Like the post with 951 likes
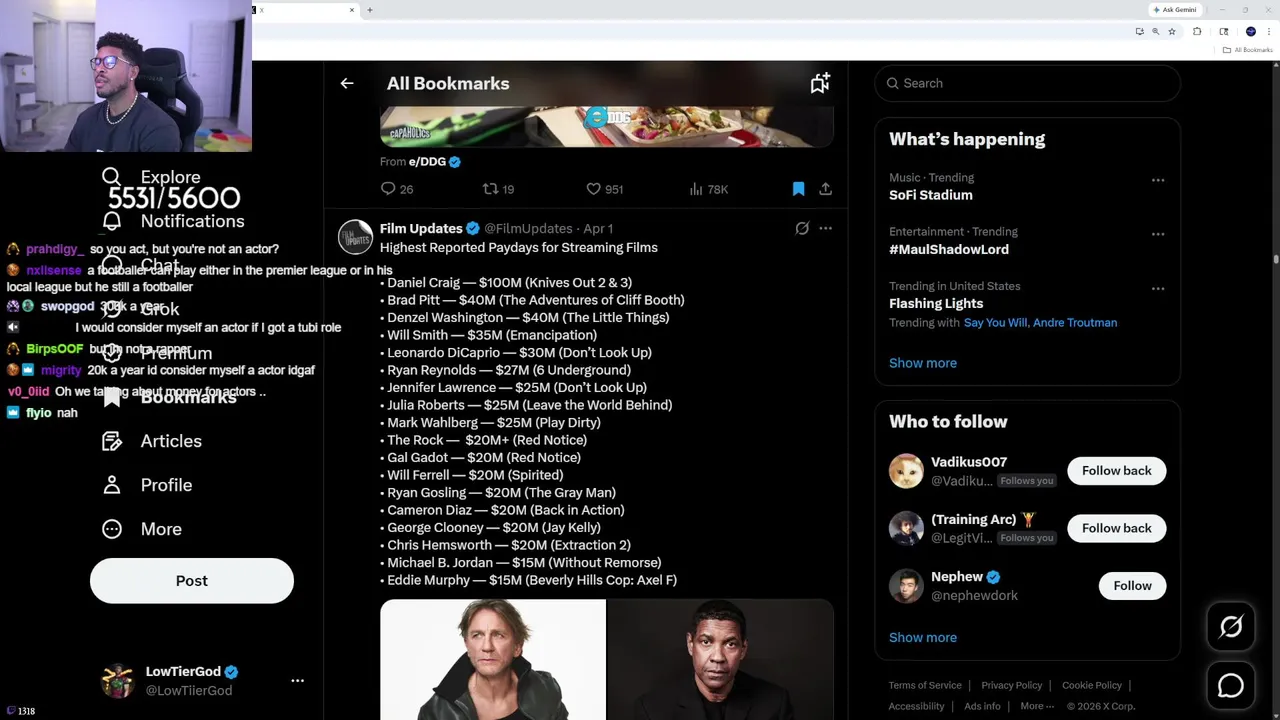Image resolution: width=1280 pixels, height=720 pixels. pos(593,189)
